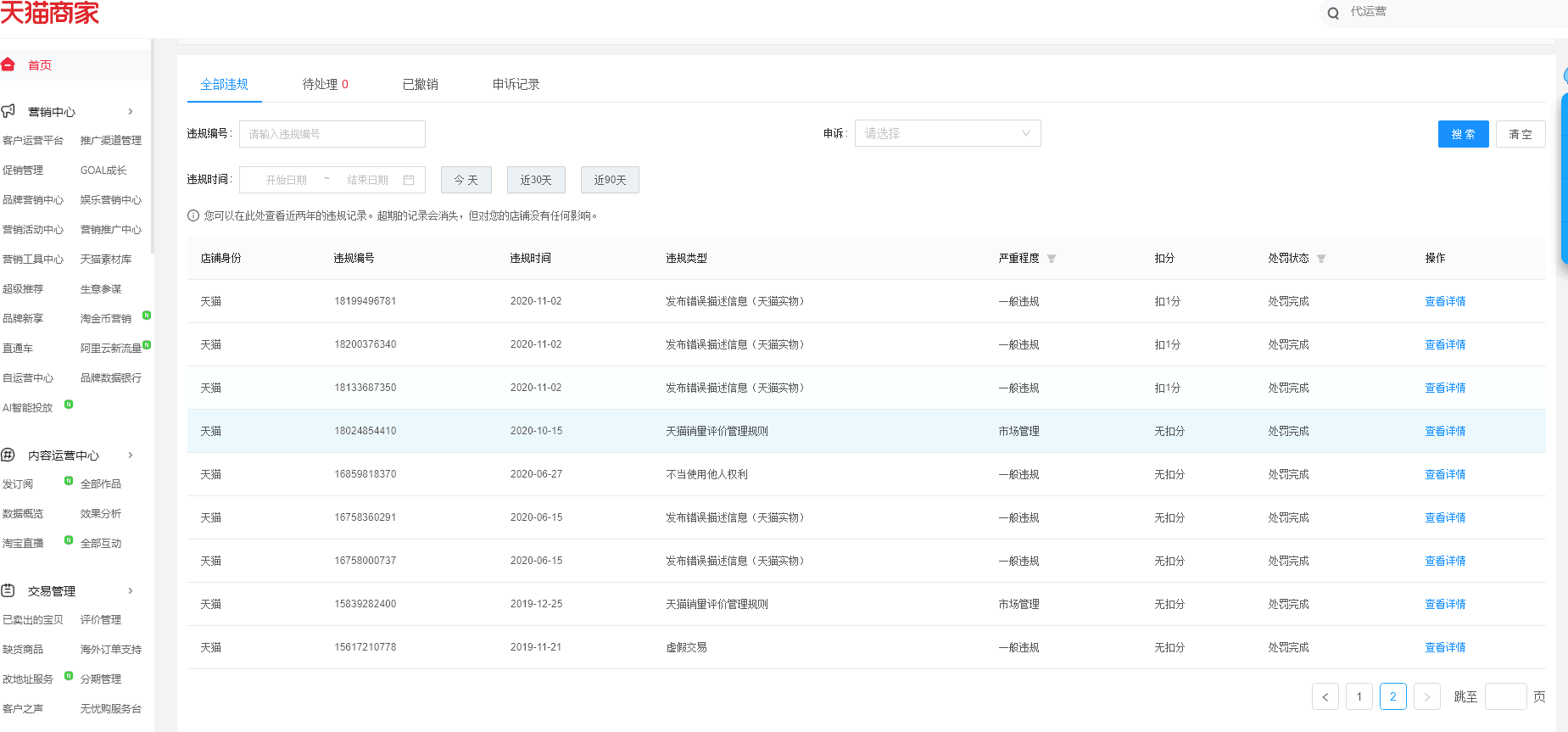Switch to the 申诉记录 tab

[x=516, y=84]
